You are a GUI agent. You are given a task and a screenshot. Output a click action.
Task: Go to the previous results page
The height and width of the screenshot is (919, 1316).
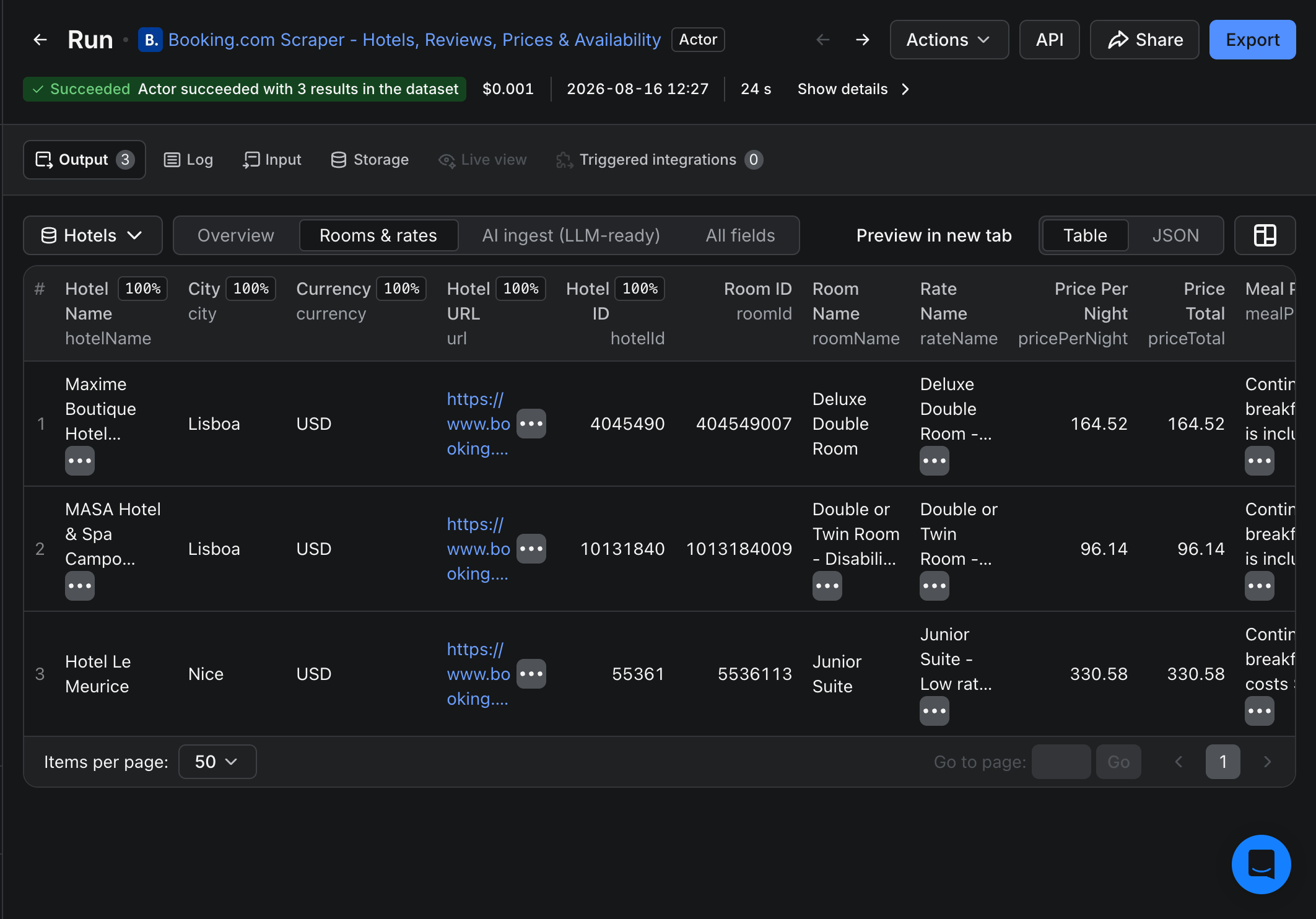(x=1179, y=762)
